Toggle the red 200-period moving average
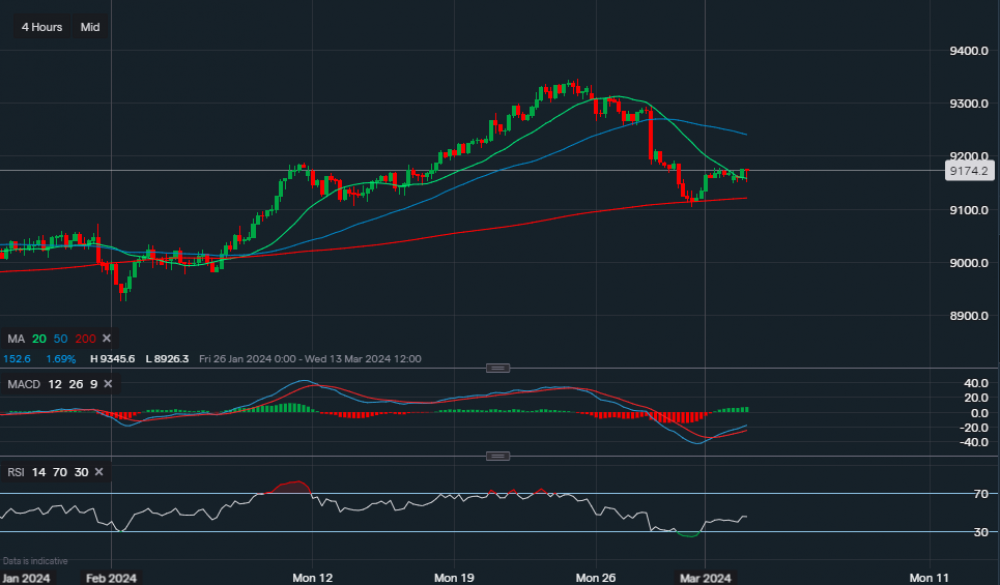The height and width of the screenshot is (585, 1000). (84, 338)
